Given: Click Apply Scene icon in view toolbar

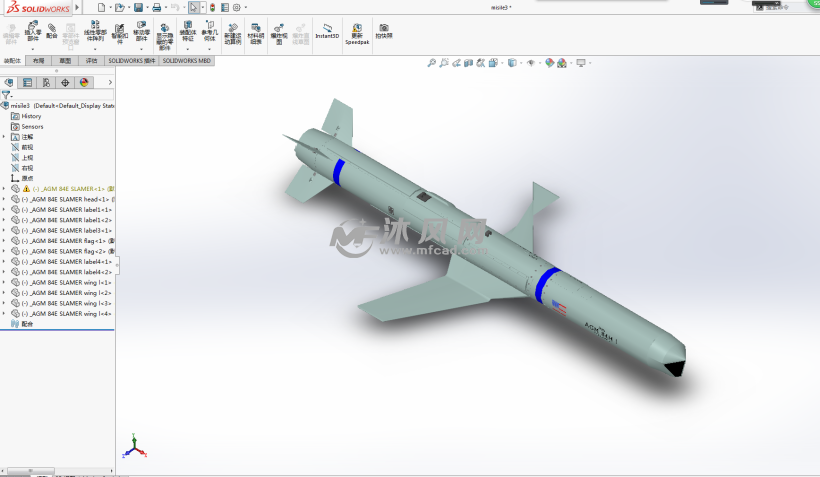Looking at the screenshot, I should click(x=562, y=63).
